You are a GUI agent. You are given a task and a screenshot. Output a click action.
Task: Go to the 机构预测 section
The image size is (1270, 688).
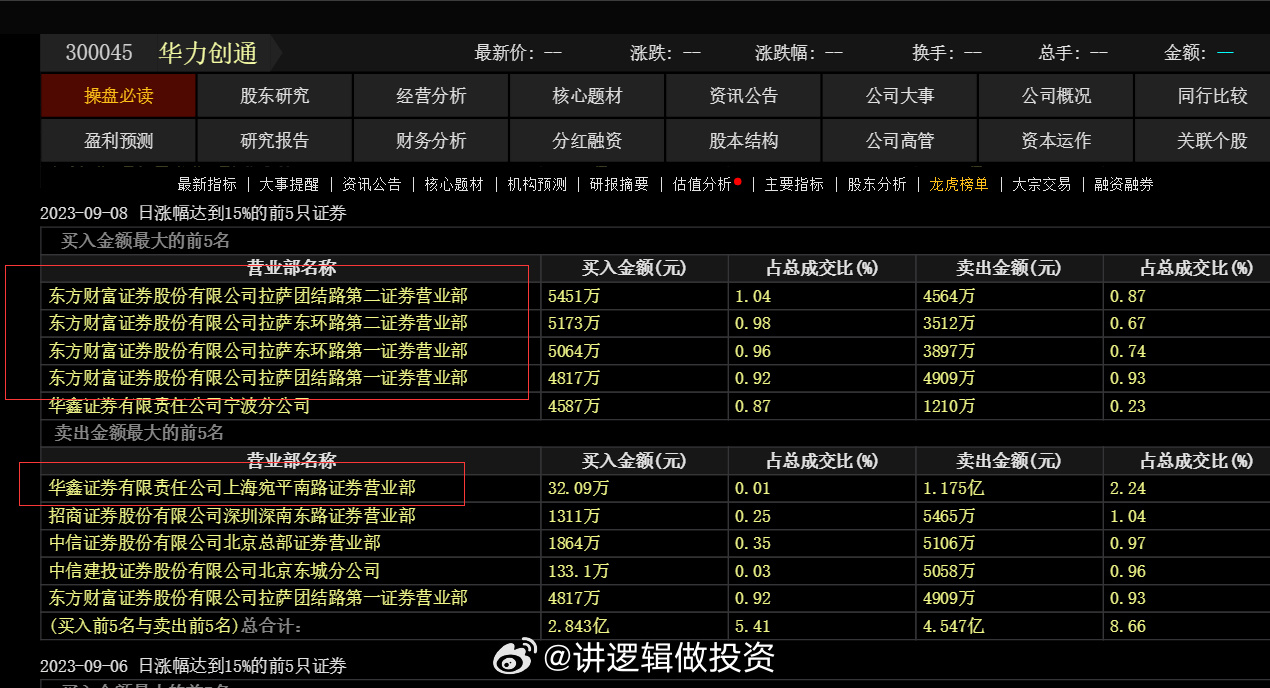click(537, 184)
